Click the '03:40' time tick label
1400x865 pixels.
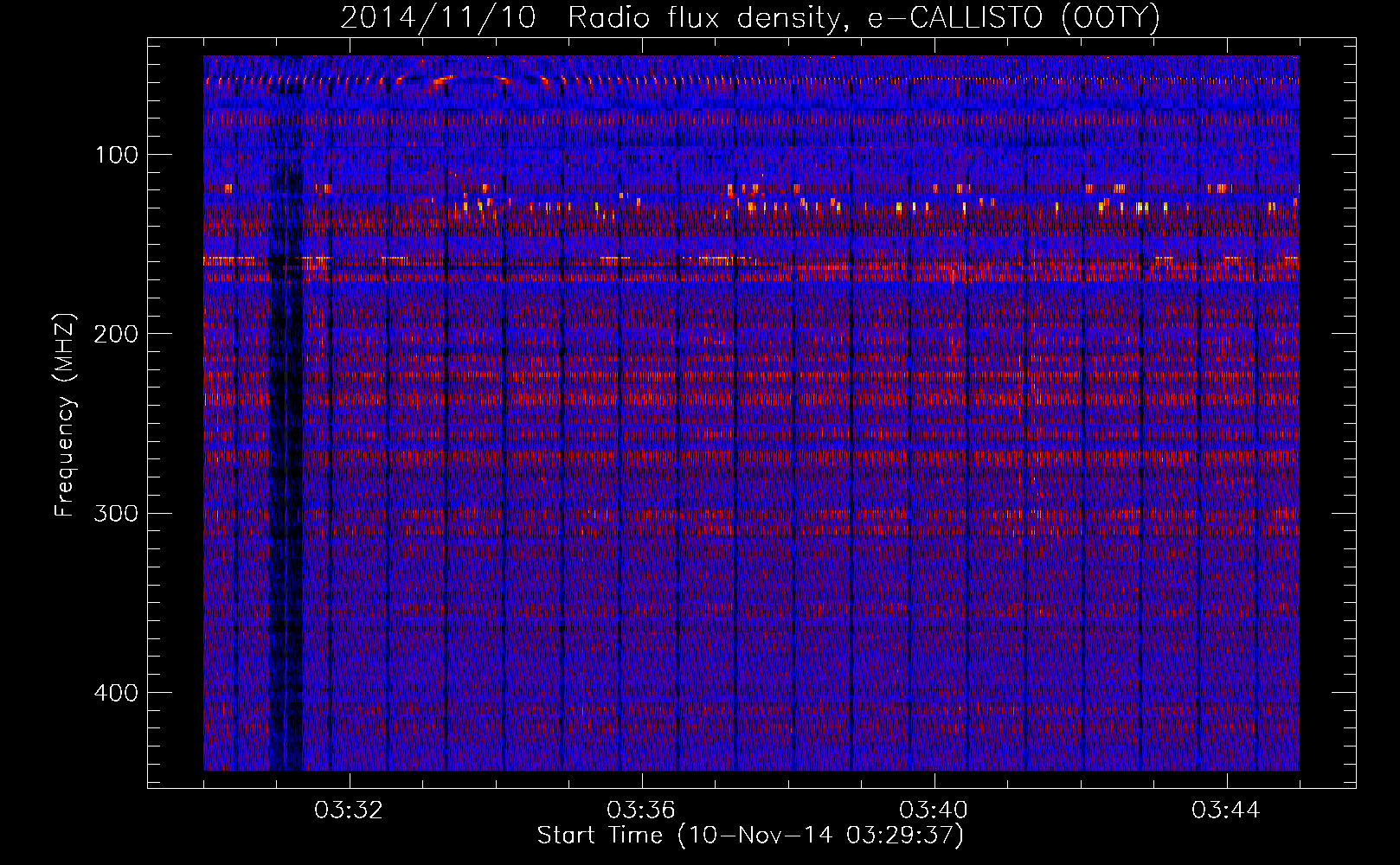coord(934,811)
